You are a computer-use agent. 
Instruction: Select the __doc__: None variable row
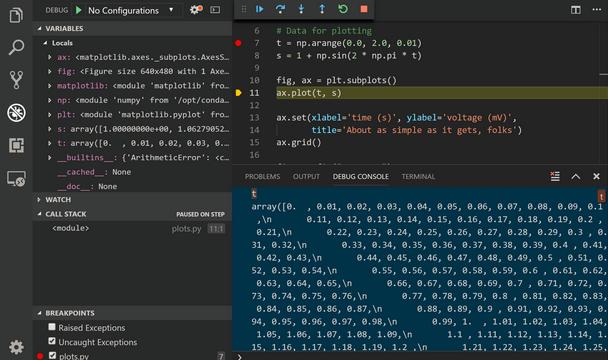pyautogui.click(x=132, y=186)
